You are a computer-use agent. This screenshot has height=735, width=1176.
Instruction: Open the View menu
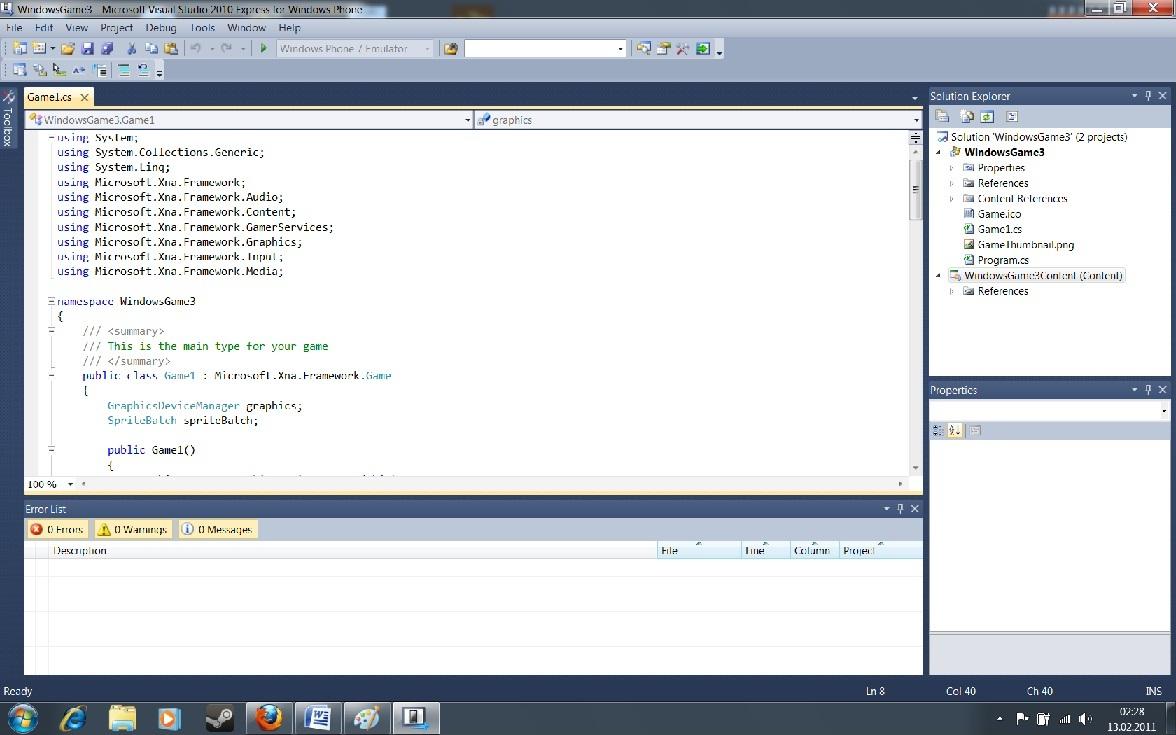point(76,28)
